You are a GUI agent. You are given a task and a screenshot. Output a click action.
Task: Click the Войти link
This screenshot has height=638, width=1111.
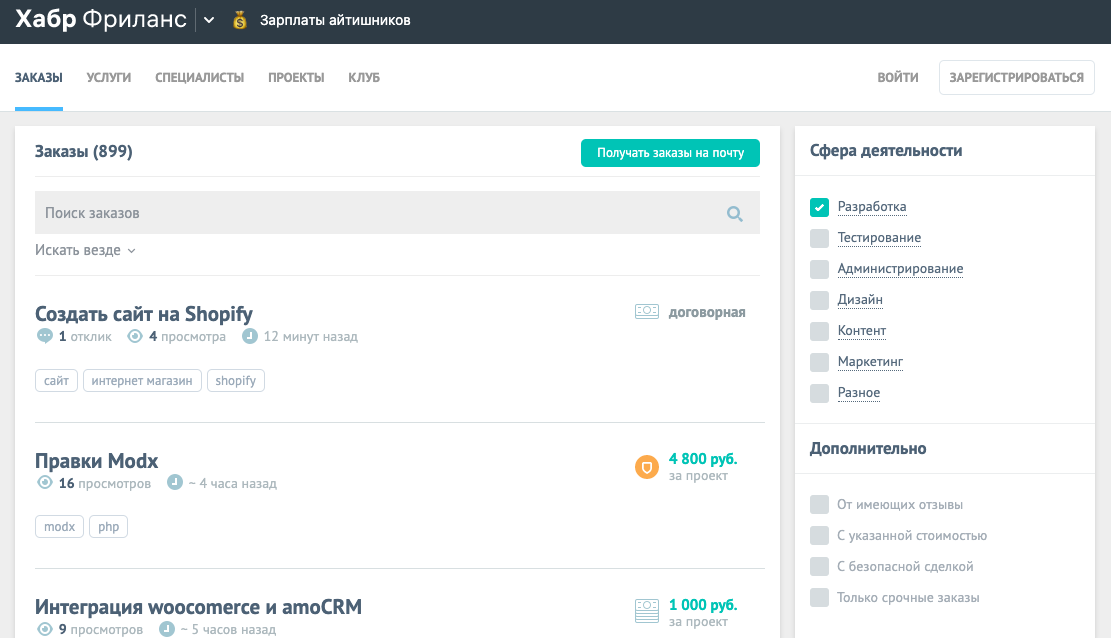point(898,77)
